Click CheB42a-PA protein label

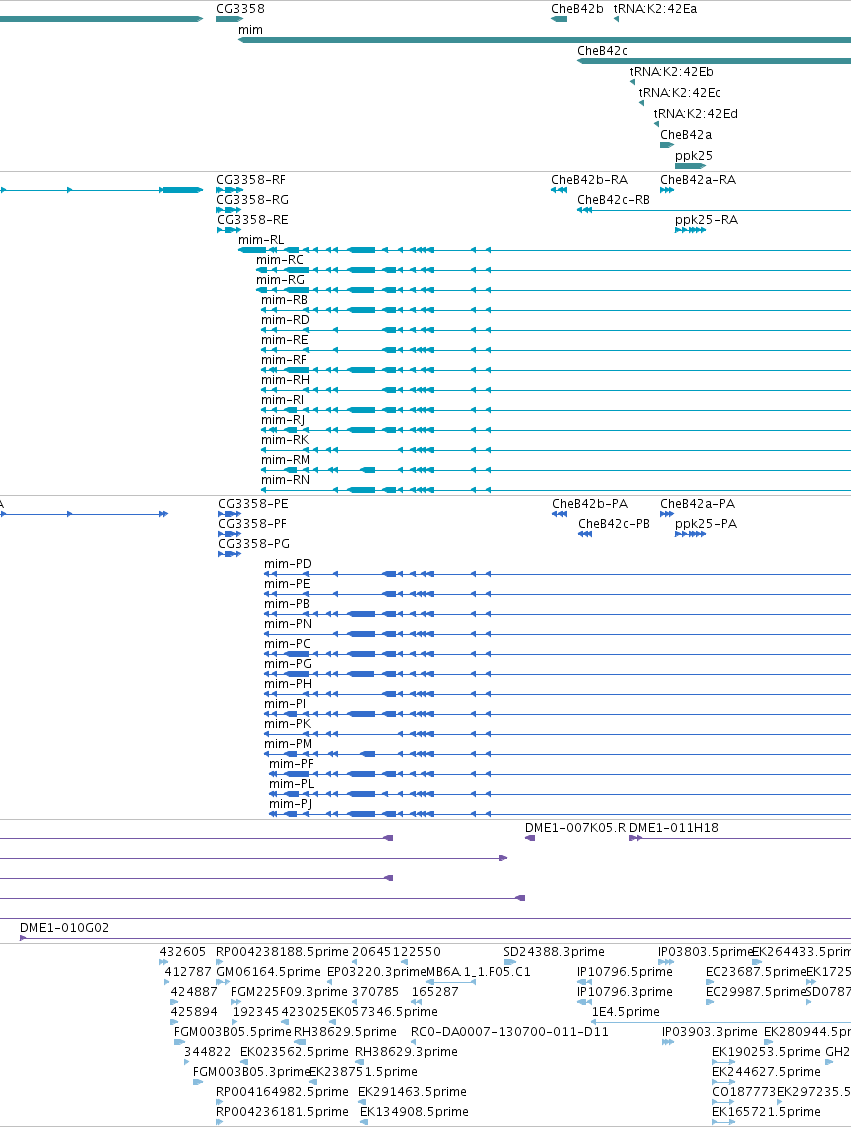pos(697,504)
